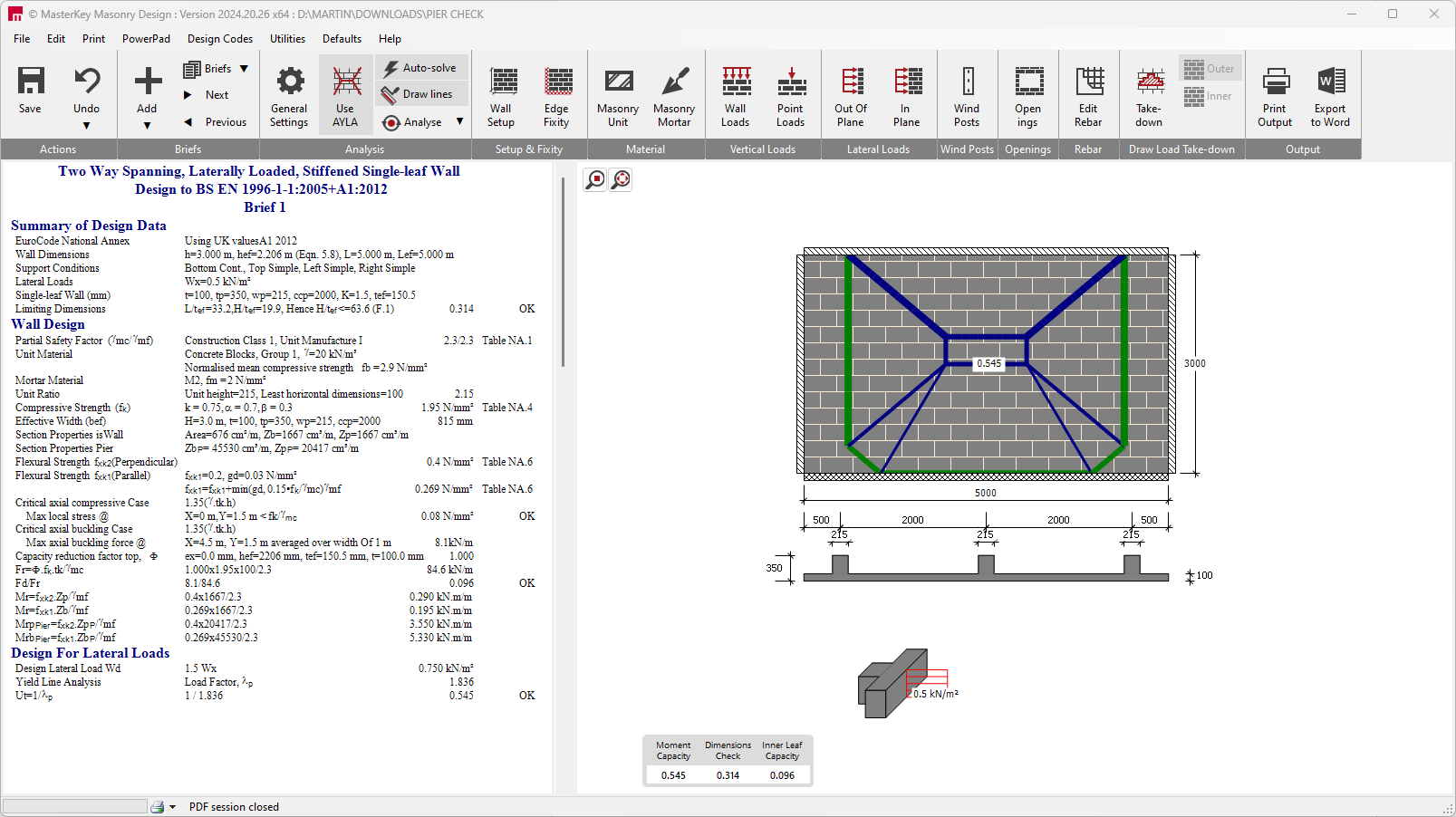Select the Masonry Unit icon
Viewport: 1456px width, 817px height.
618,95
